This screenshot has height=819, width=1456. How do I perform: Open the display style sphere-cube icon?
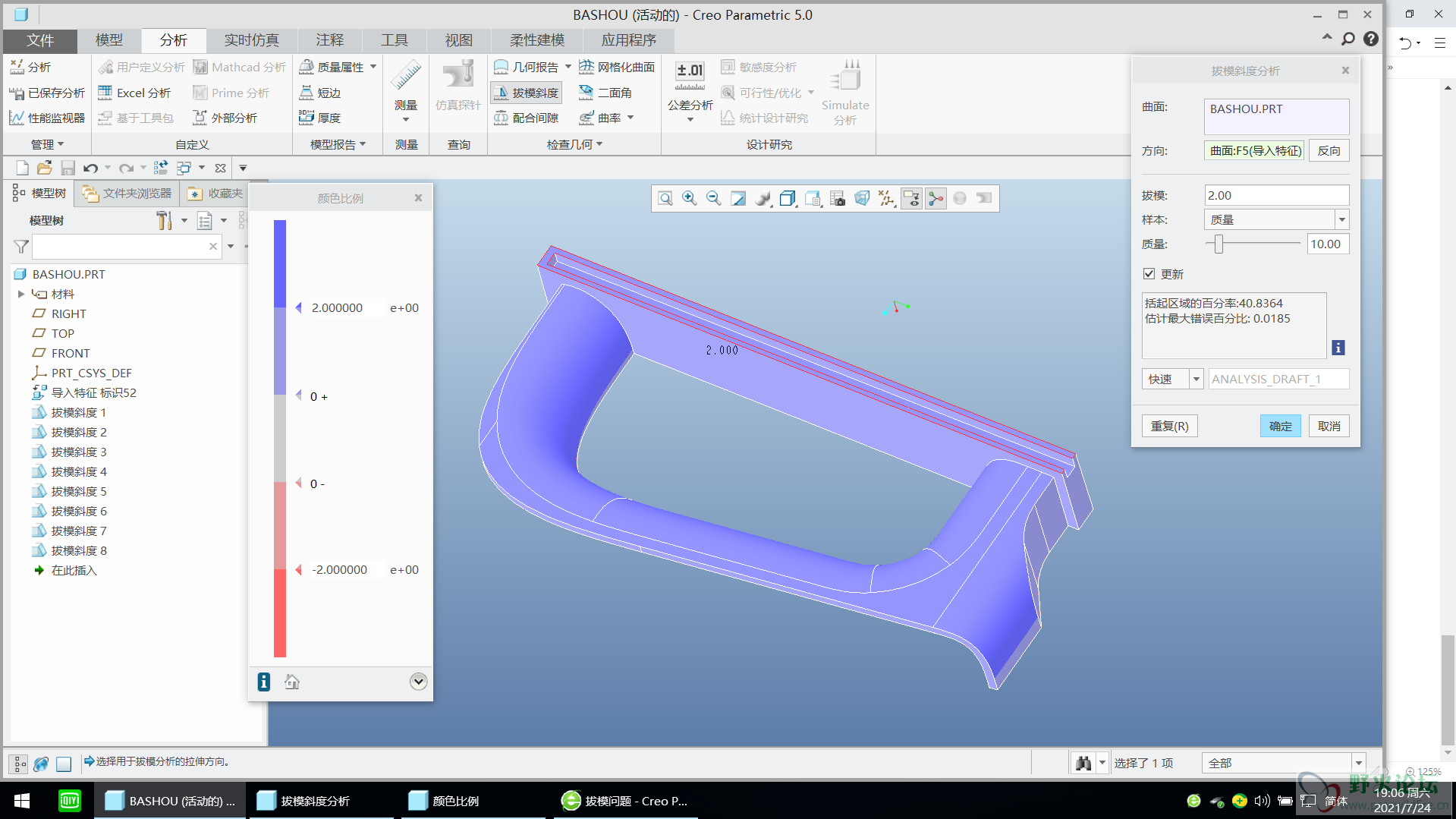point(763,199)
